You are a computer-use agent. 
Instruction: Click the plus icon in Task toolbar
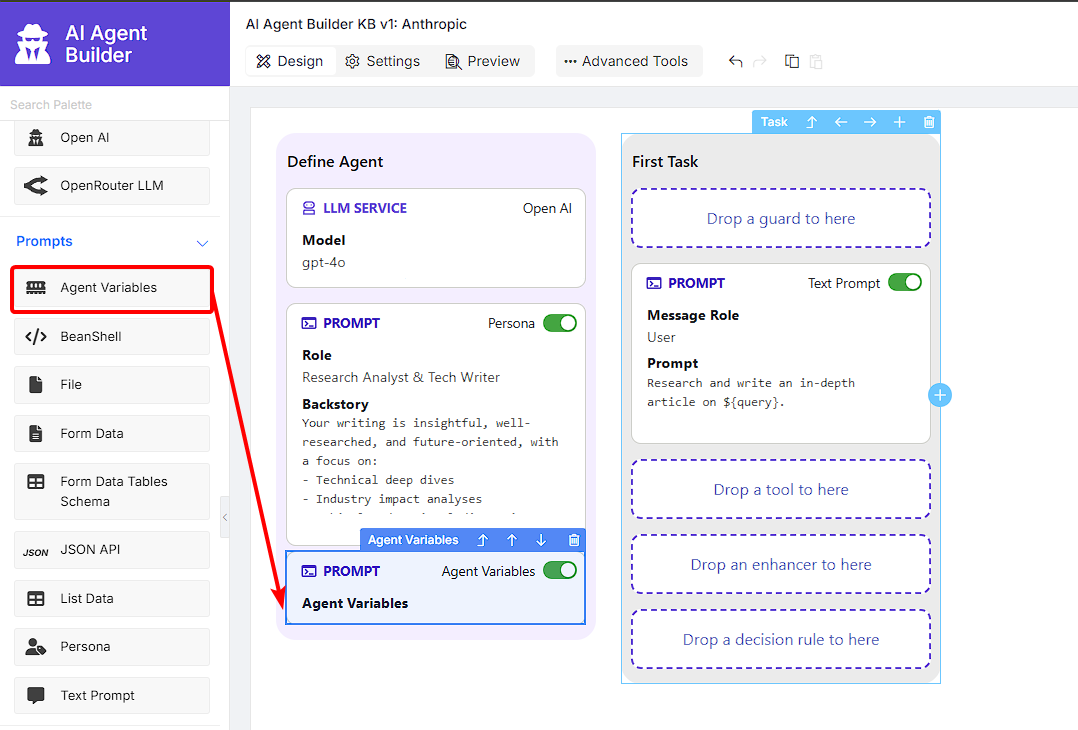coord(899,122)
